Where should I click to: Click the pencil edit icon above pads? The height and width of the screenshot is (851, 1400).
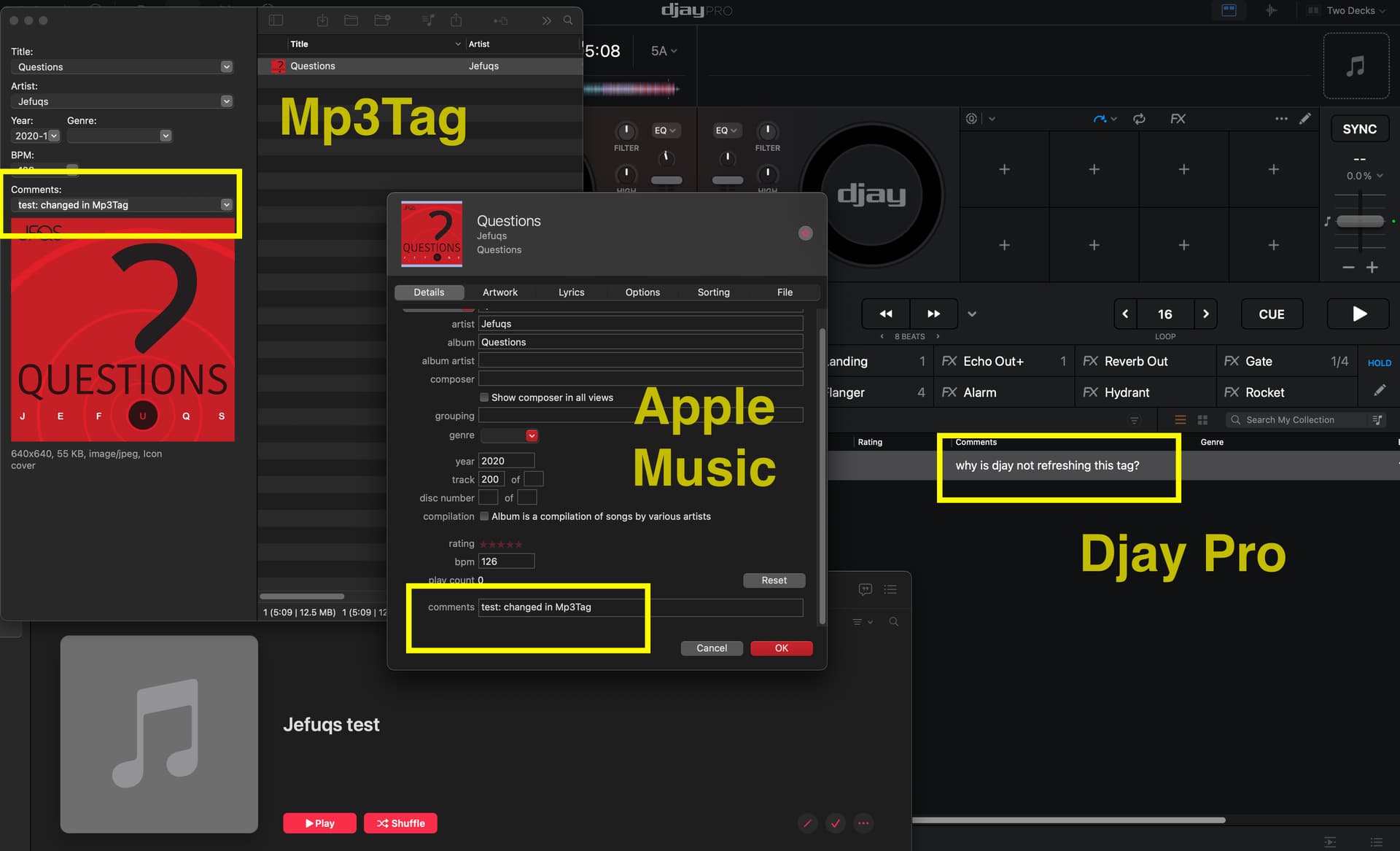coord(1305,119)
